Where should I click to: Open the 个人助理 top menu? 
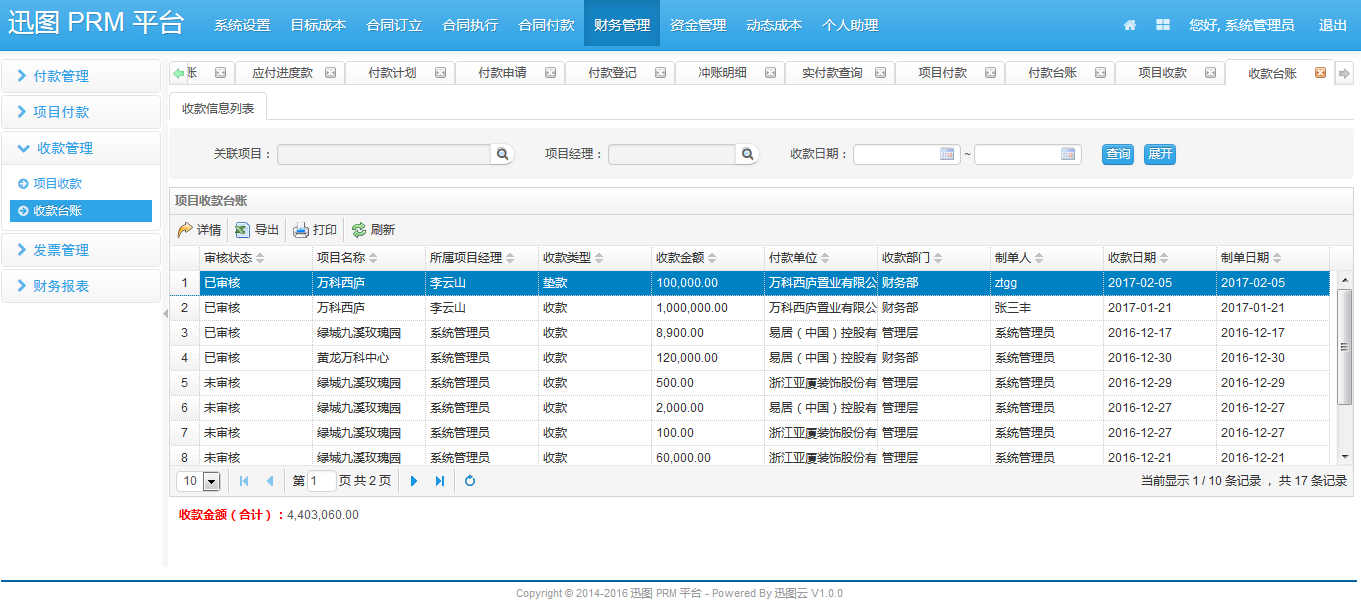coord(850,25)
